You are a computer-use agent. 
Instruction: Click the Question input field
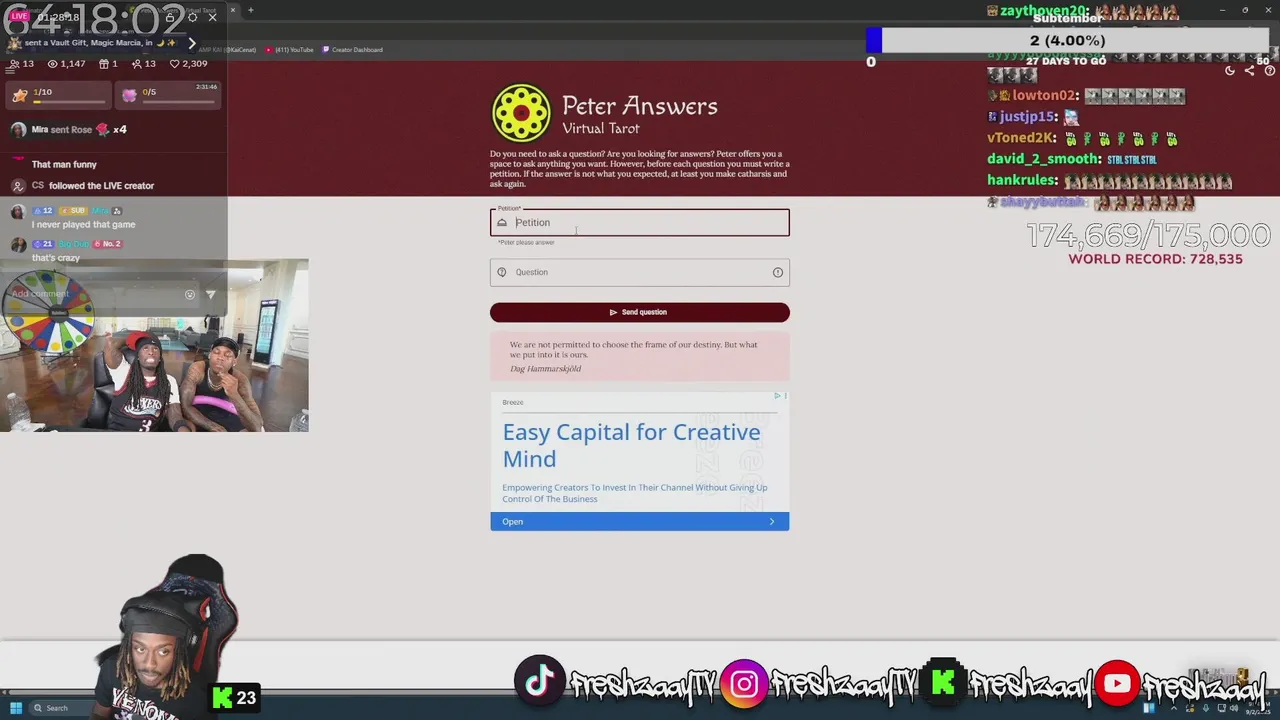639,272
